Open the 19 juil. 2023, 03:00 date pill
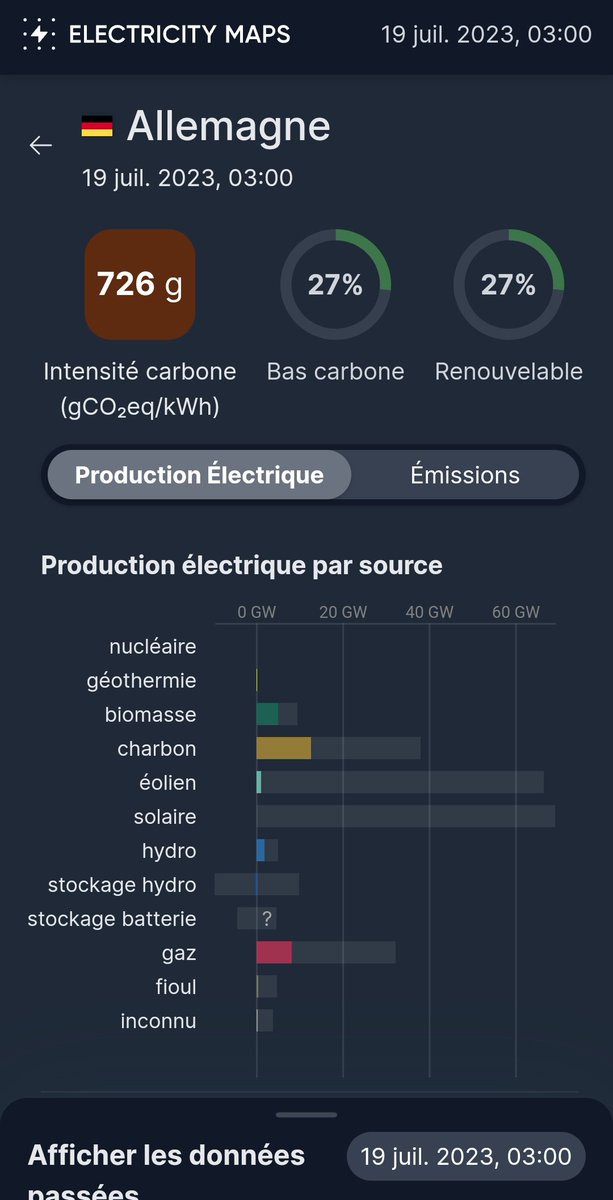This screenshot has width=613, height=1200. tap(466, 1157)
